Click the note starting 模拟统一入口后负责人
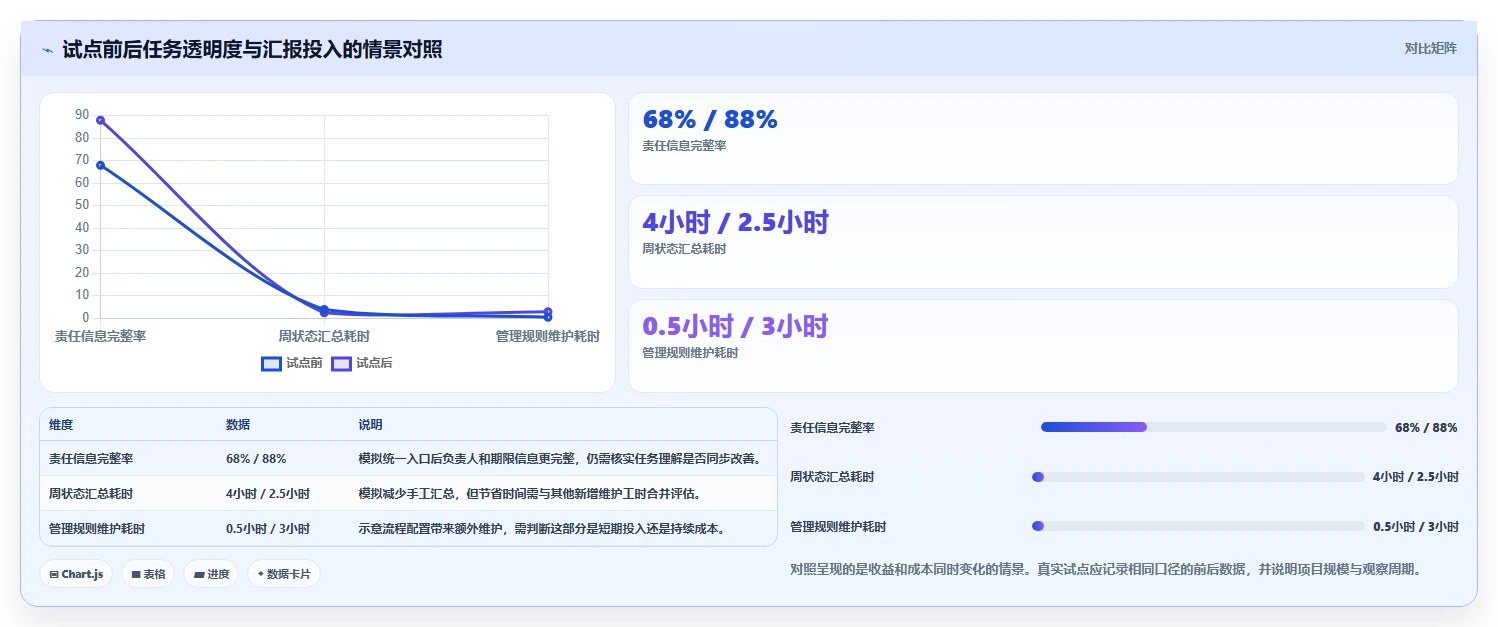 tap(561, 459)
